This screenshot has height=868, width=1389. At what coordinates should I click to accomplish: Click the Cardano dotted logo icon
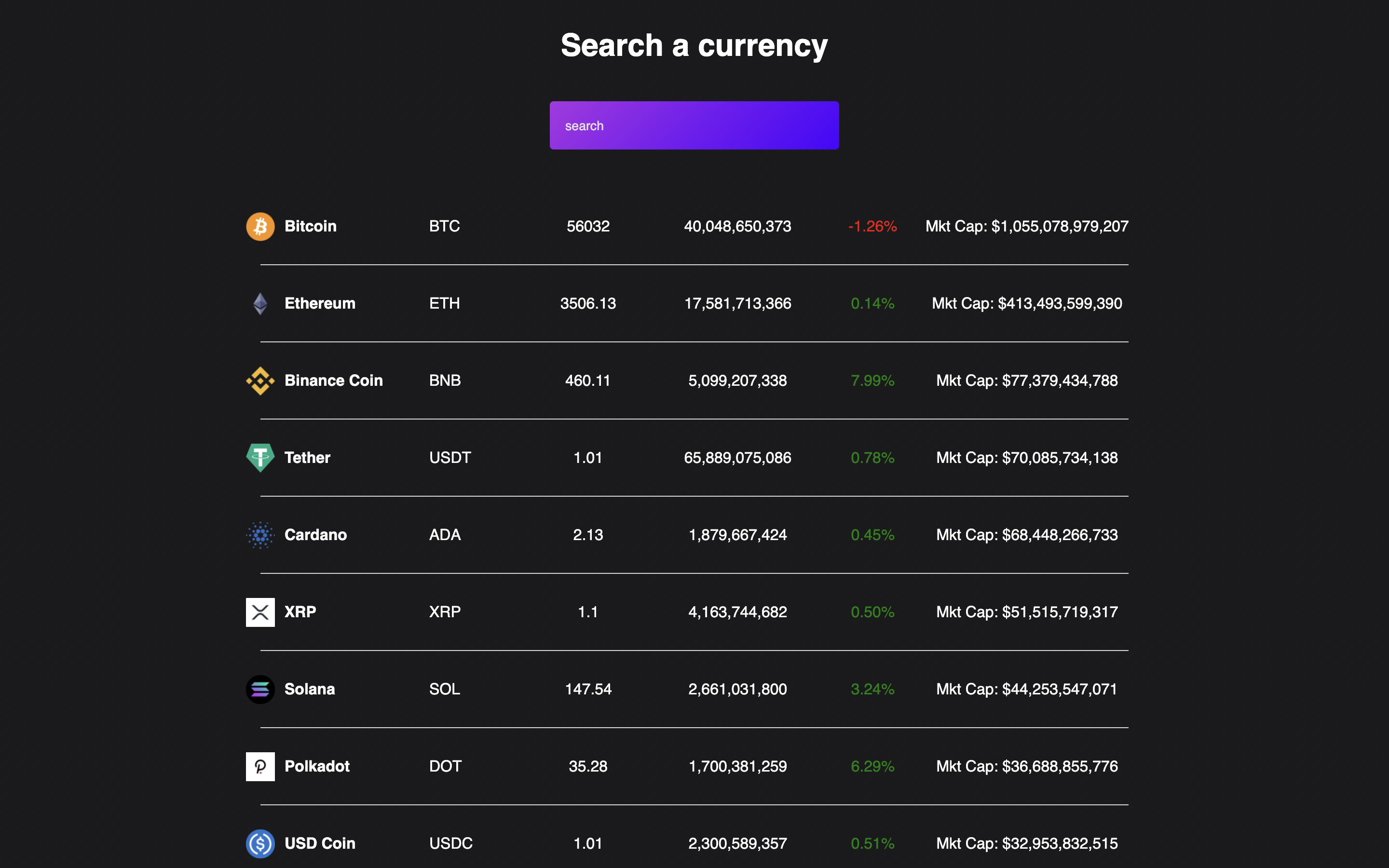pyautogui.click(x=260, y=535)
